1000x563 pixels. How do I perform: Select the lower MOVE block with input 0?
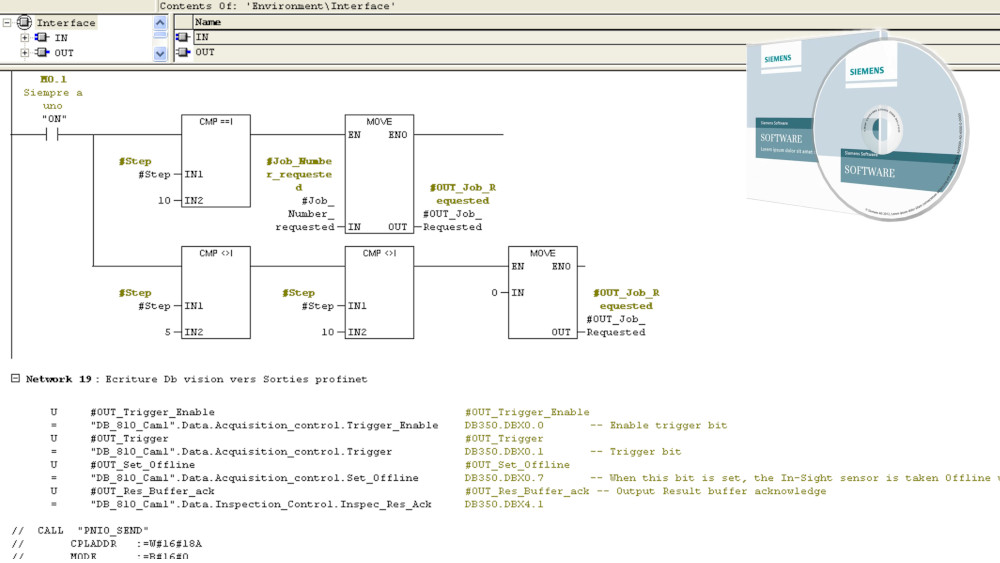click(x=541, y=292)
